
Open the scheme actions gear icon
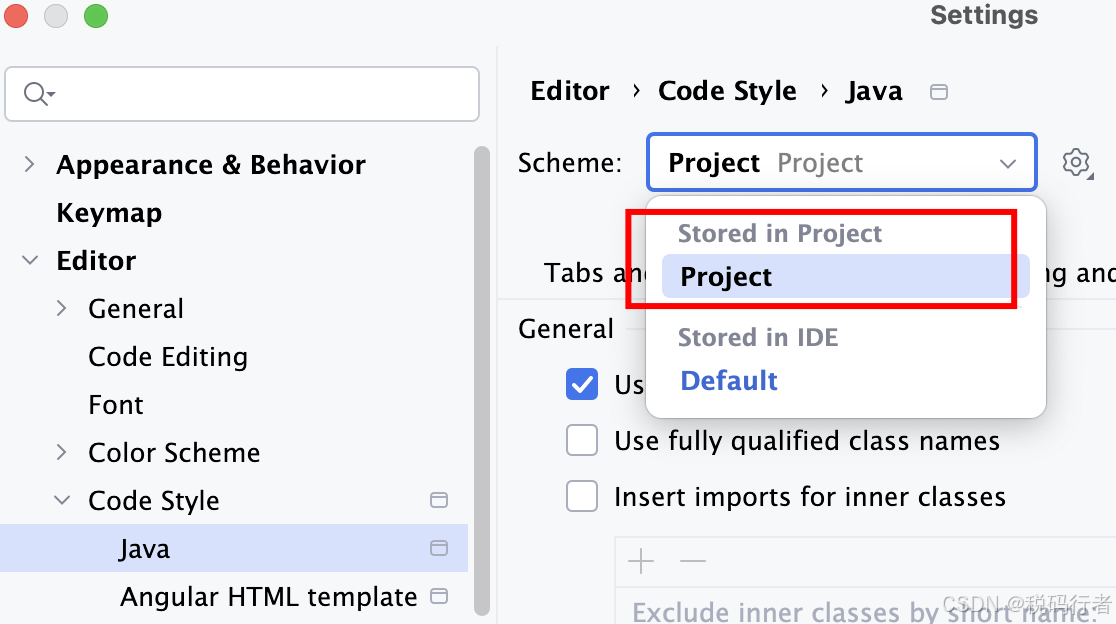point(1076,163)
